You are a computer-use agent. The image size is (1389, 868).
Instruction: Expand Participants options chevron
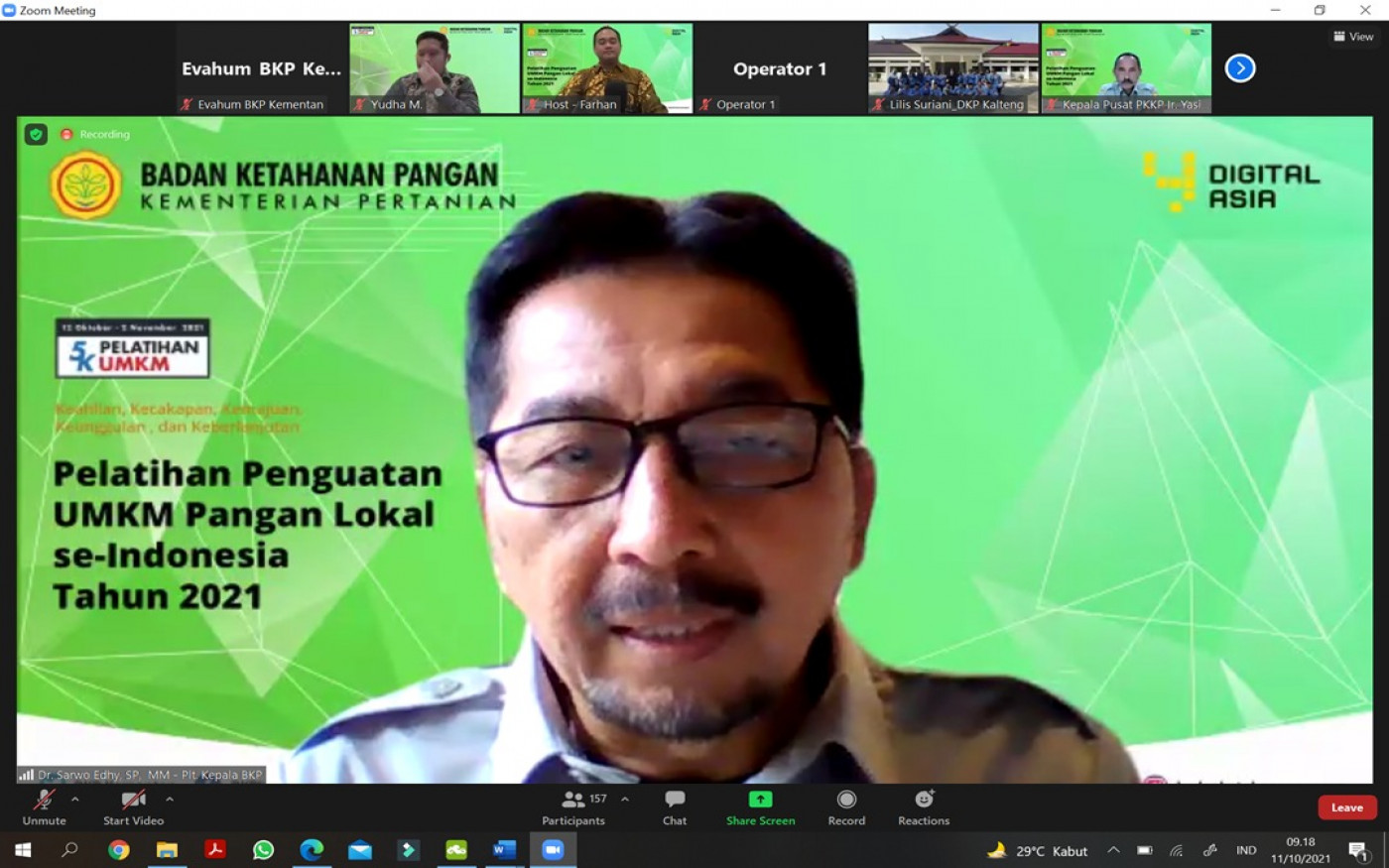tap(625, 799)
